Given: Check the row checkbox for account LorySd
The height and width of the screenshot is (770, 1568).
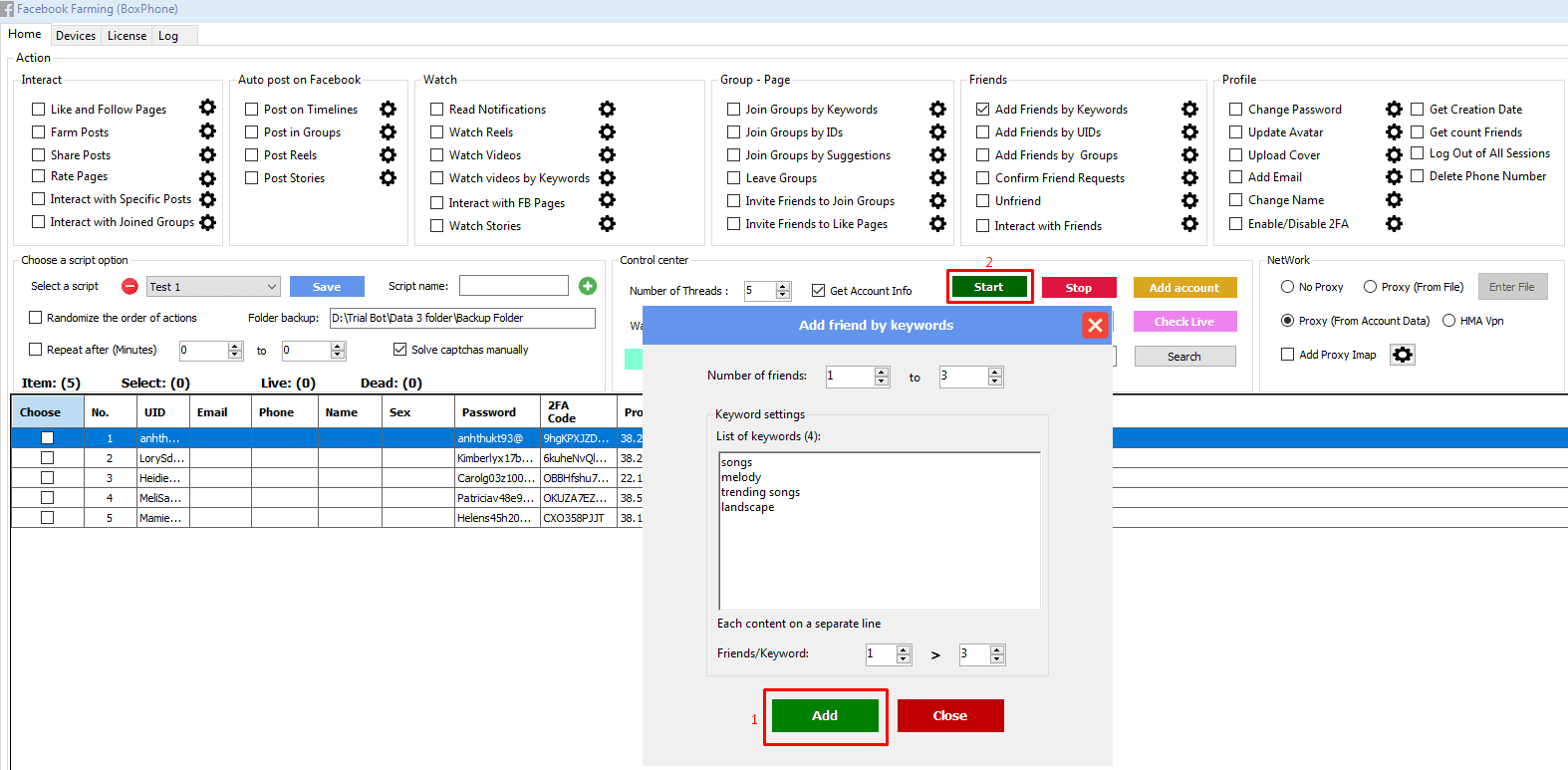Looking at the screenshot, I should click(47, 458).
